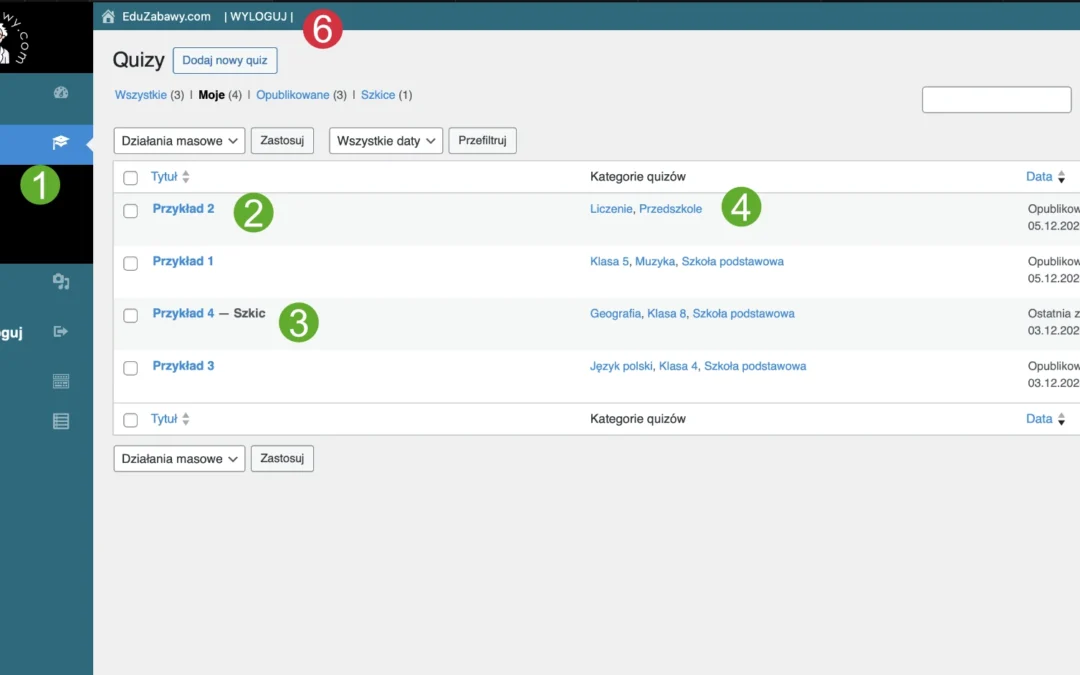Screen dimensions: 1080x675
Task: Click the search input field
Action: pos(996,100)
